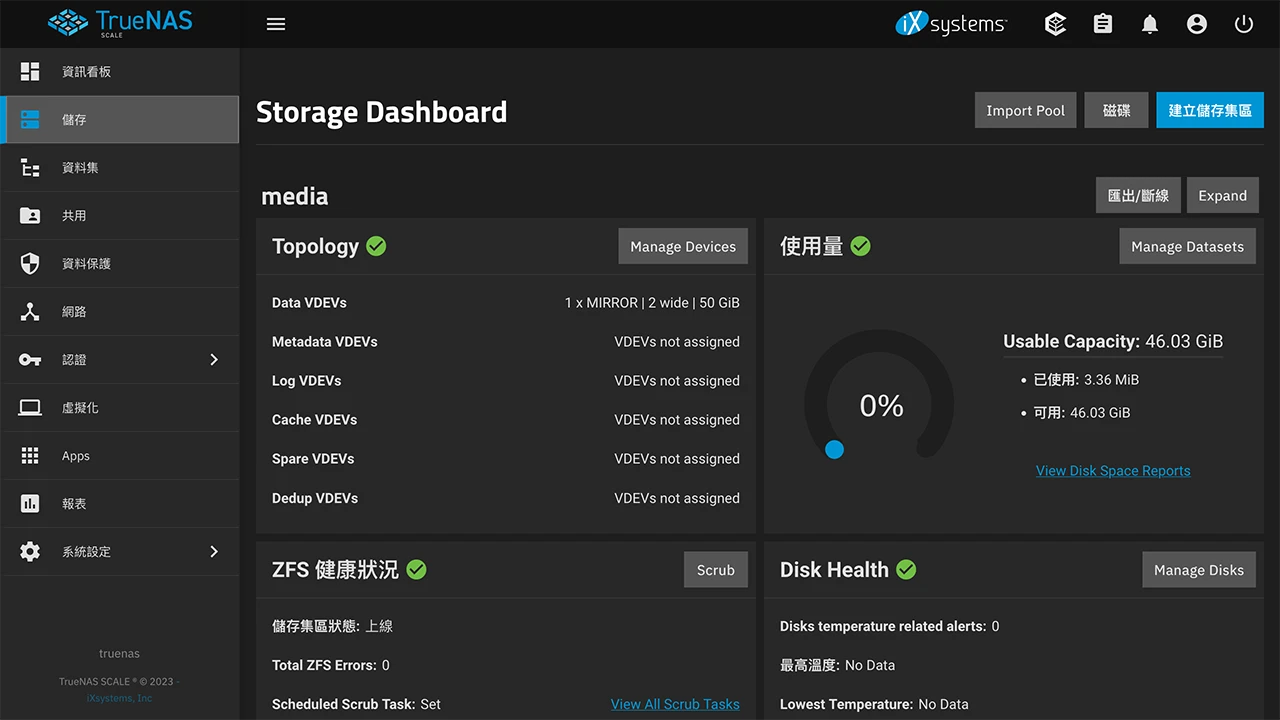The width and height of the screenshot is (1280, 720).
Task: Go to Apps in the sidebar
Action: coord(76,456)
